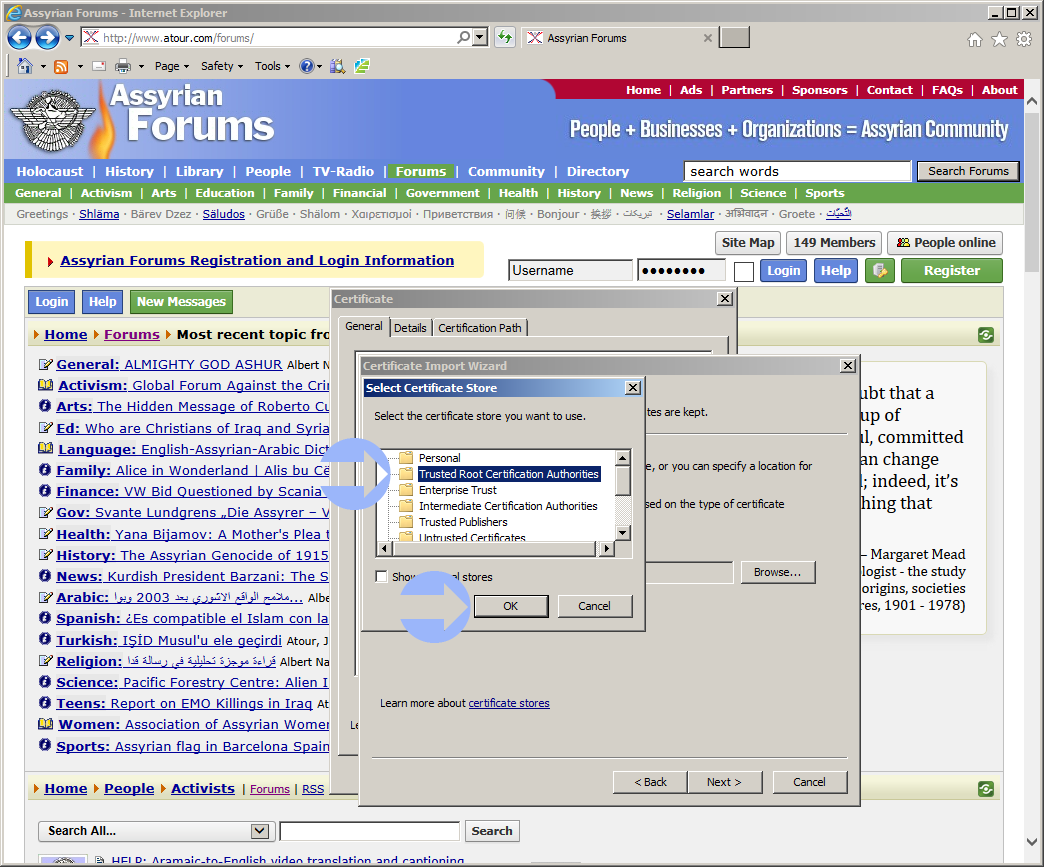The image size is (1044, 867).
Task: Click the Register button
Action: click(951, 270)
